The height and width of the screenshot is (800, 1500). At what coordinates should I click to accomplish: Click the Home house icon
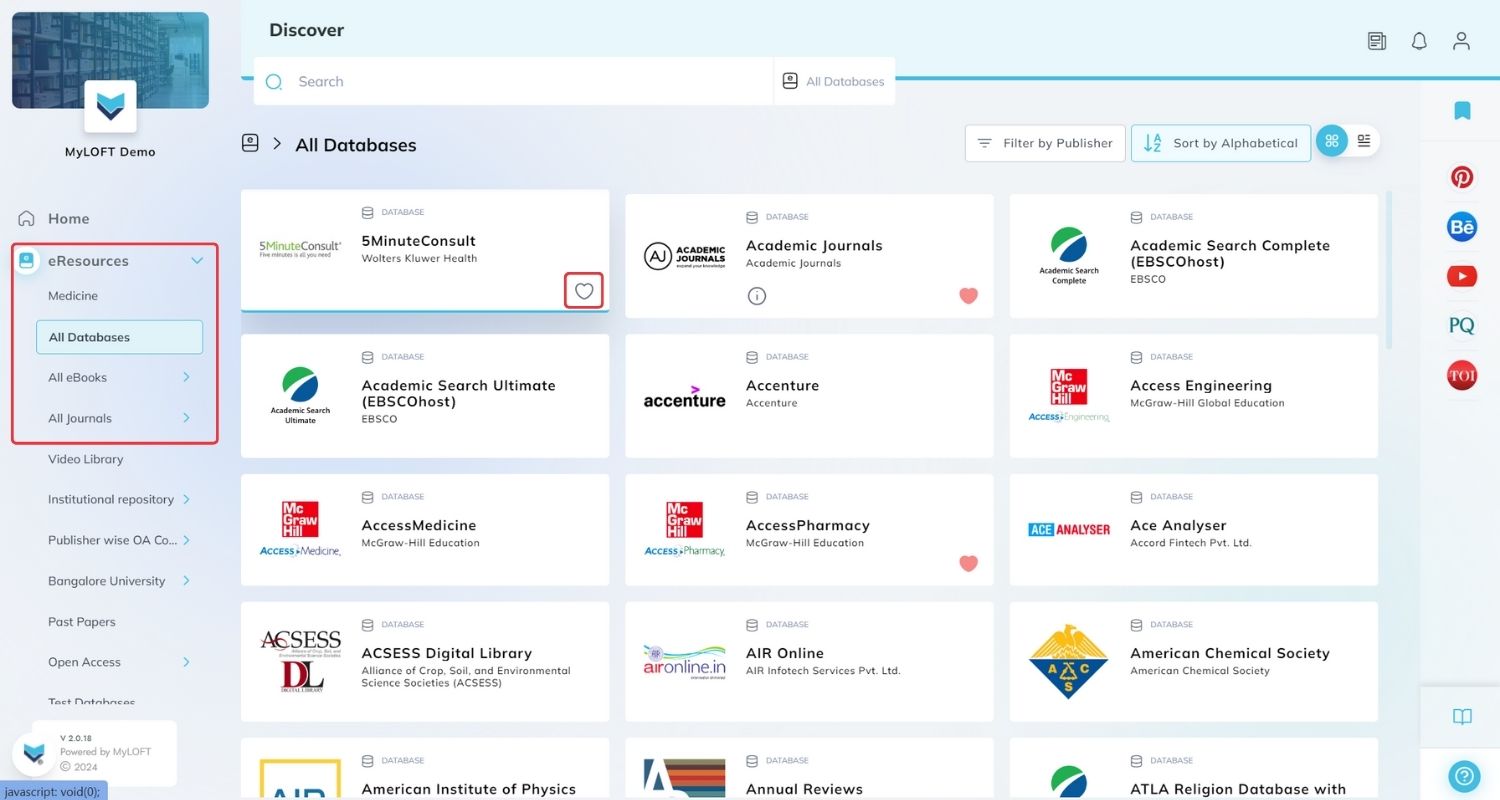pos(27,218)
